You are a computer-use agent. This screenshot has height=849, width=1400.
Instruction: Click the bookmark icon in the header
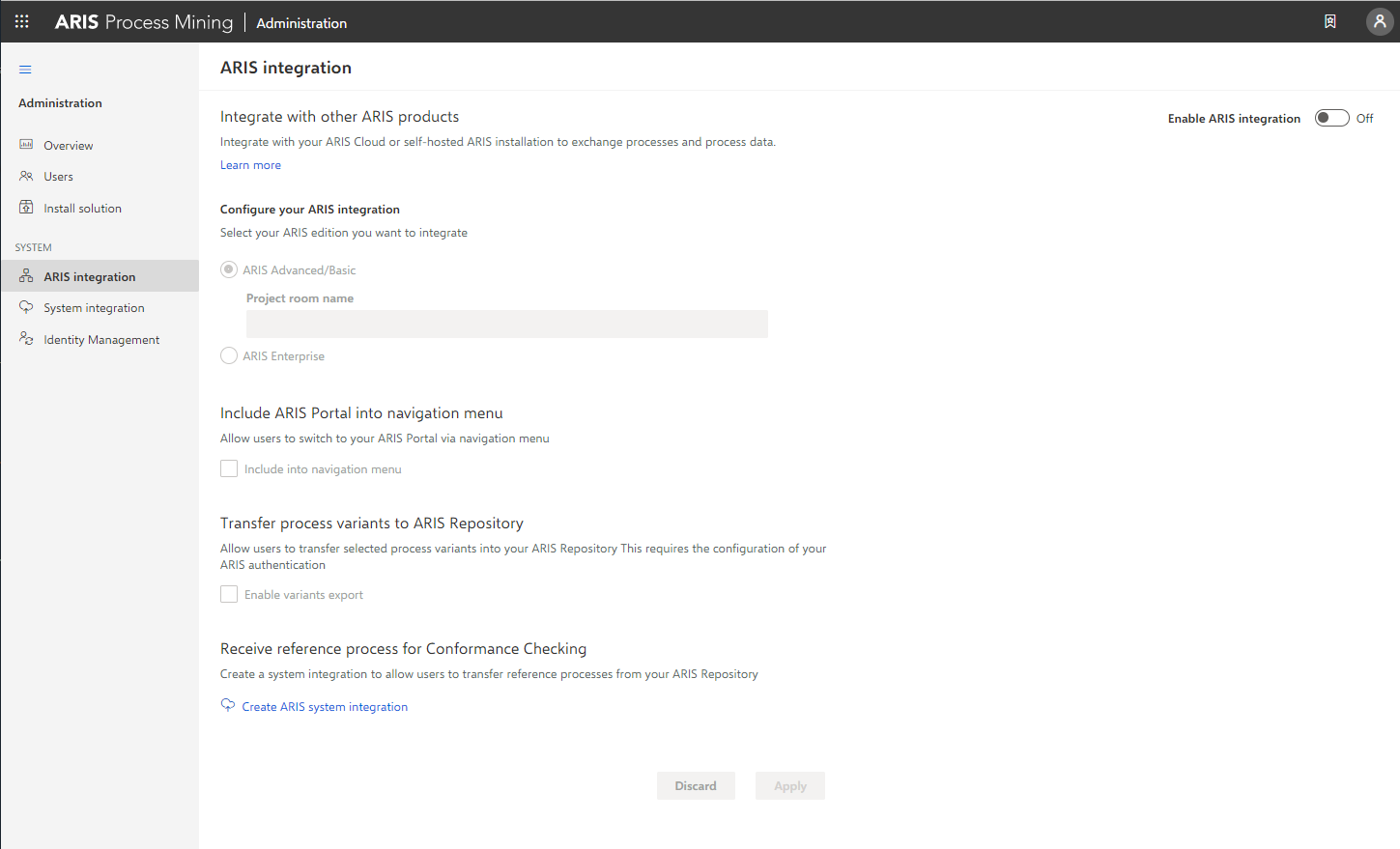click(1330, 21)
